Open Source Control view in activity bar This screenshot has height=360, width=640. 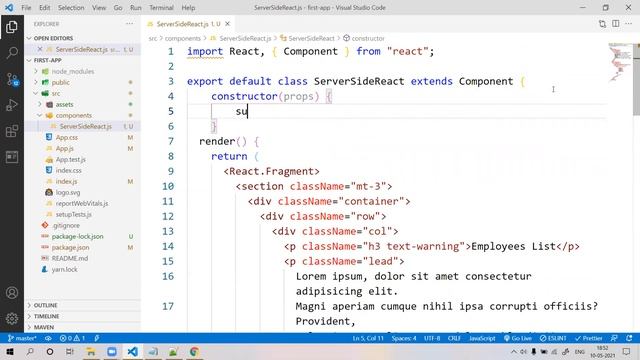[x=12, y=79]
